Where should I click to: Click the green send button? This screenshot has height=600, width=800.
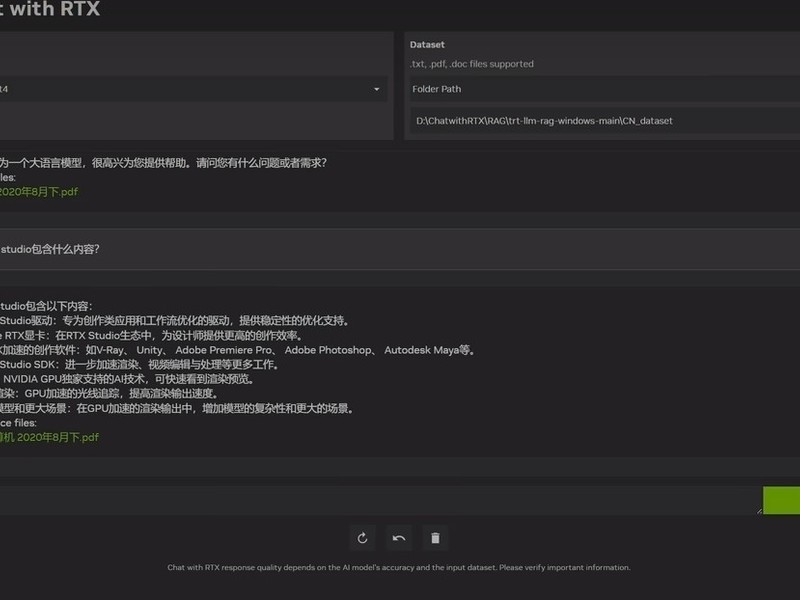click(x=782, y=500)
